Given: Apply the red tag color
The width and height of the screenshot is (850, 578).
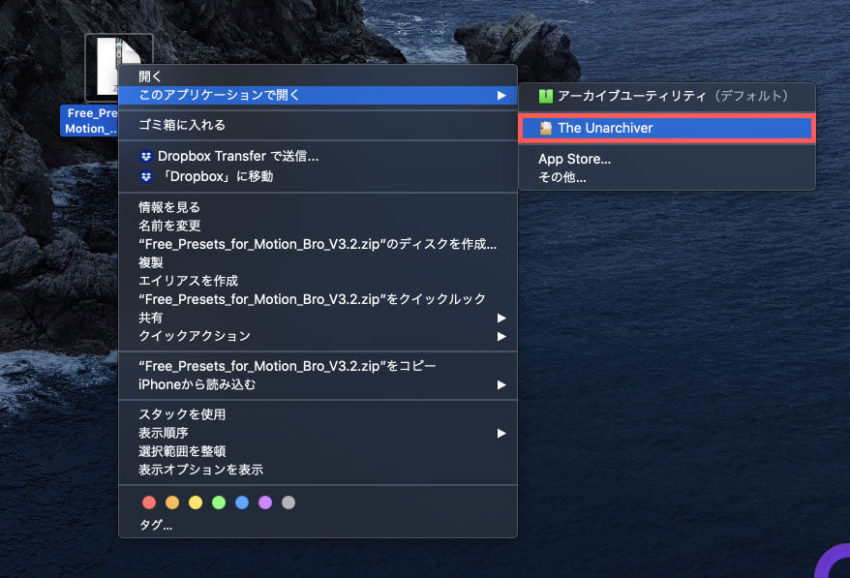Looking at the screenshot, I should coord(149,503).
